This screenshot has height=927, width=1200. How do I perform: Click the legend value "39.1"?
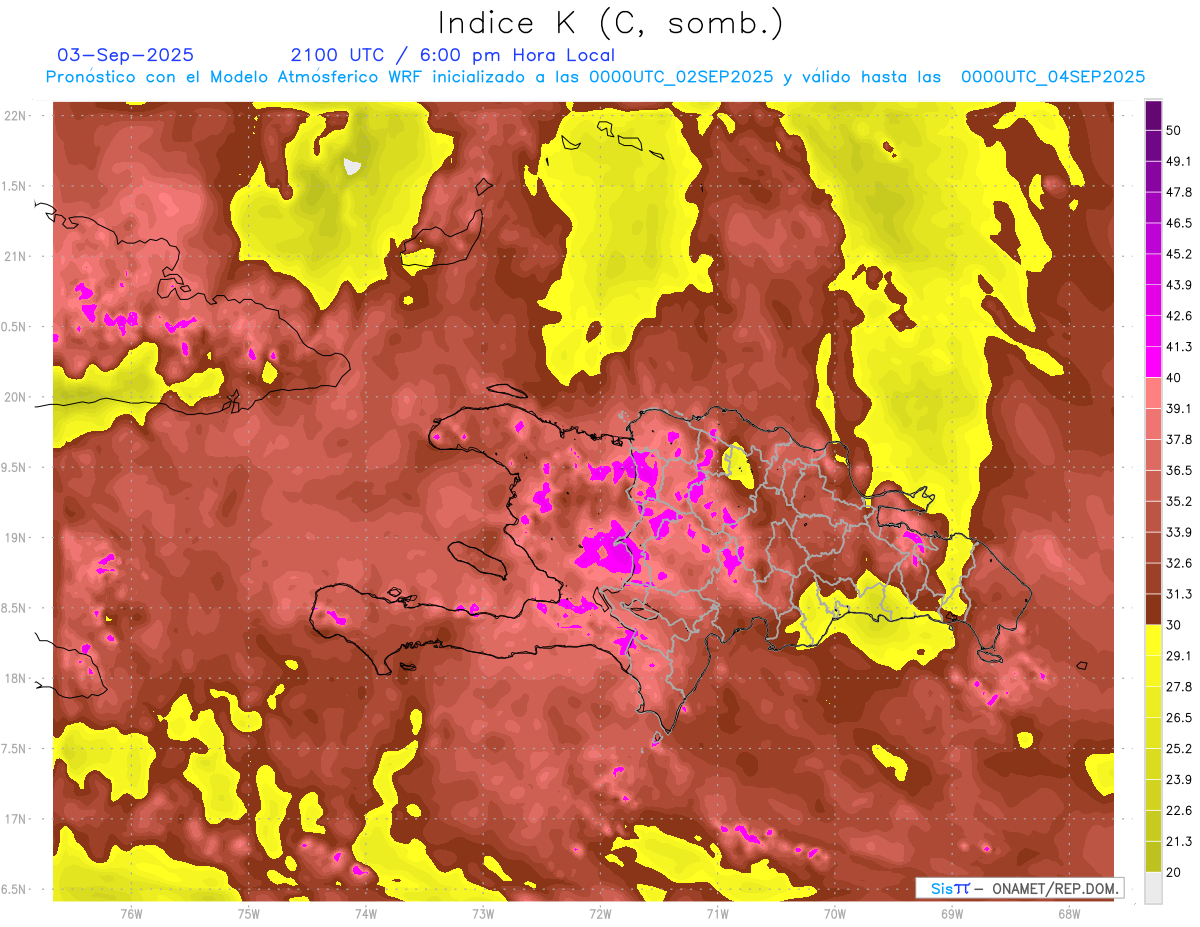[x=1177, y=408]
